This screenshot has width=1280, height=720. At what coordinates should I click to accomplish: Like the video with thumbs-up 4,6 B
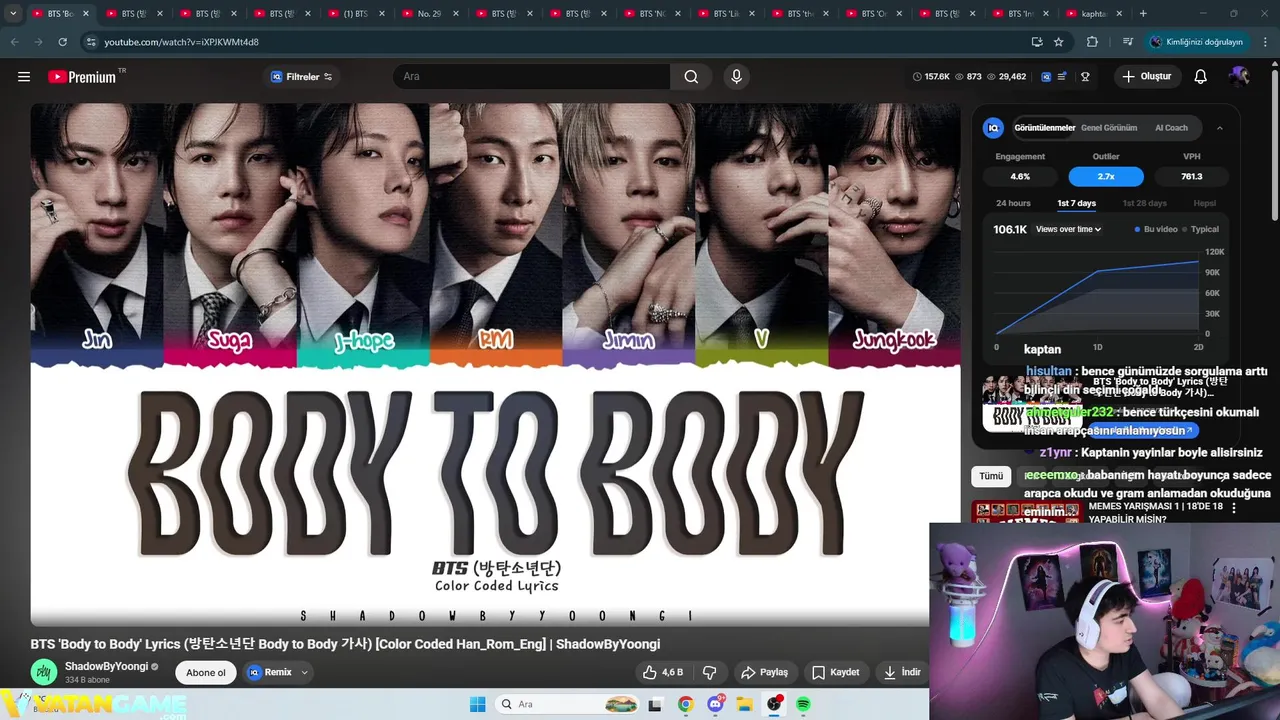[663, 672]
